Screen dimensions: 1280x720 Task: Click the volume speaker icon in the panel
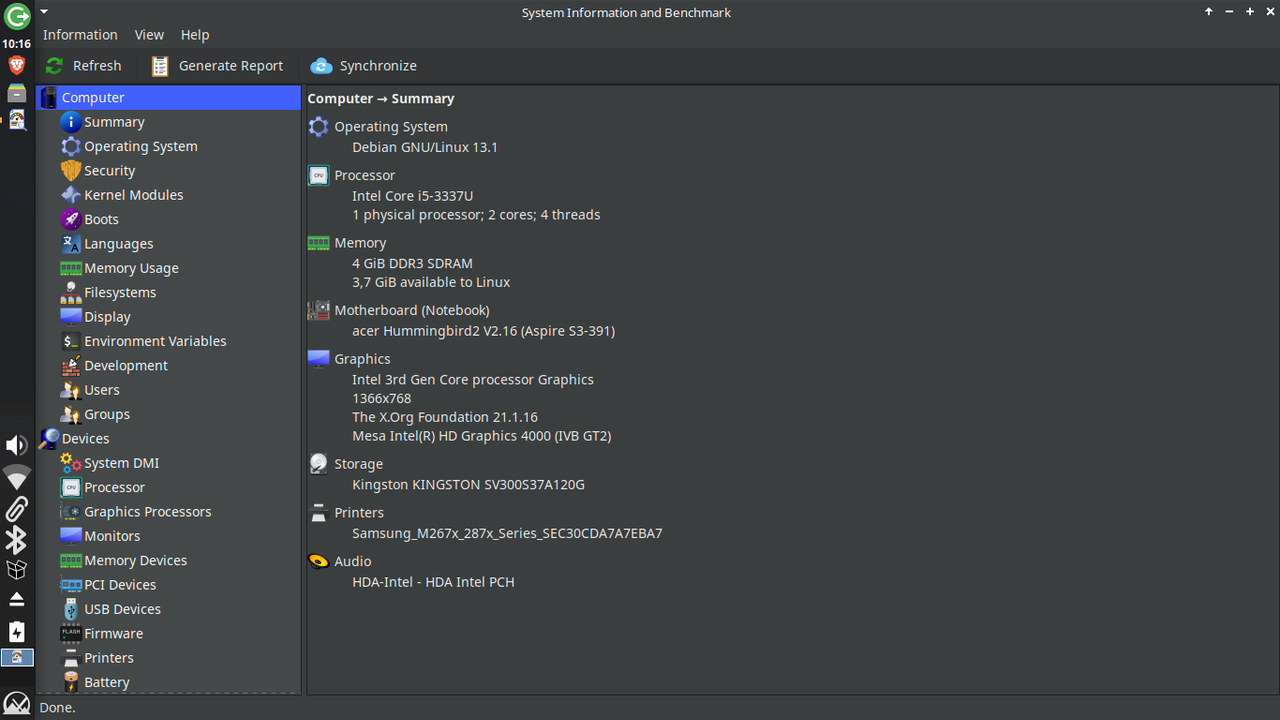(17, 446)
